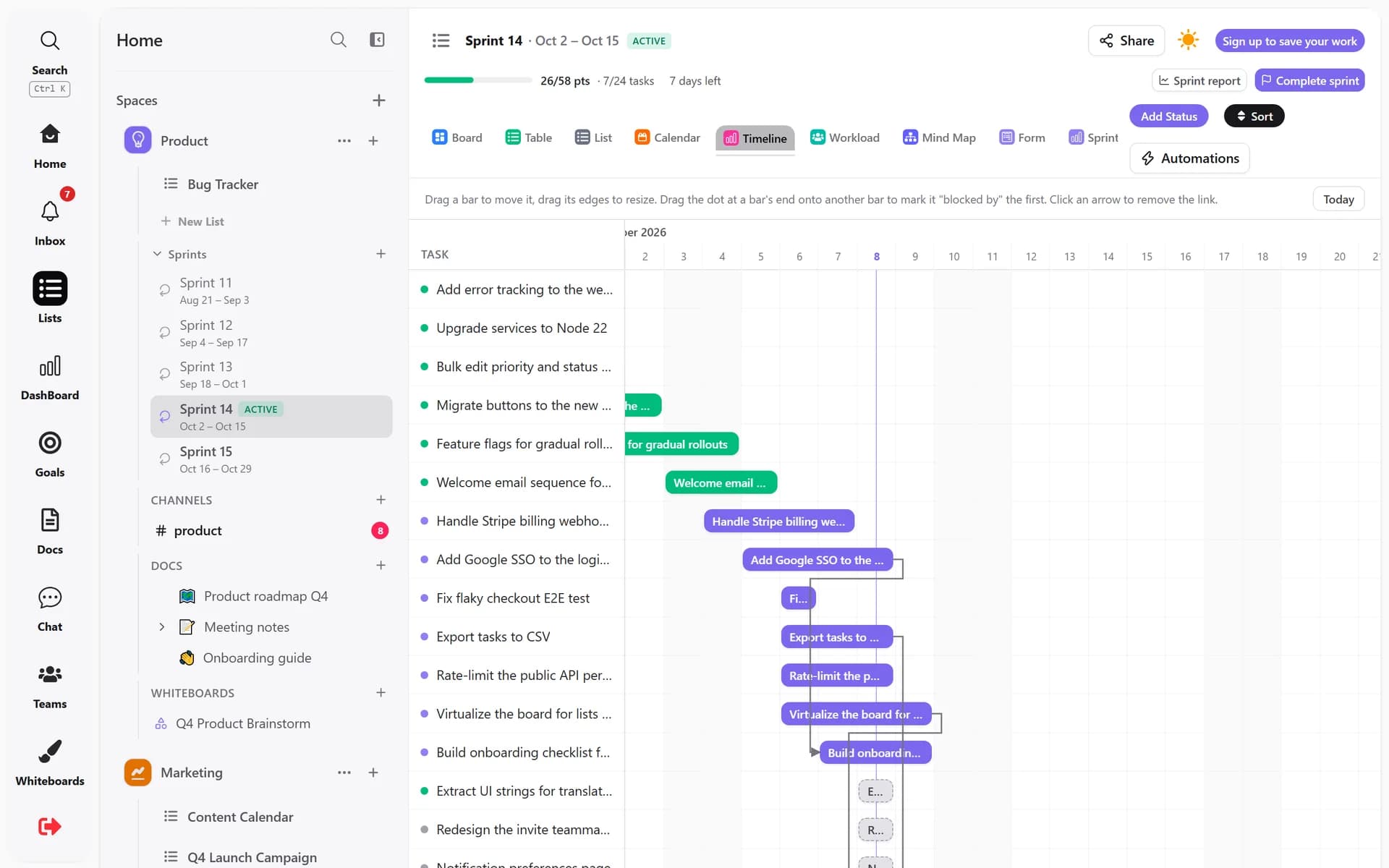
Task: Open Teams in sidebar rail
Action: tap(49, 686)
